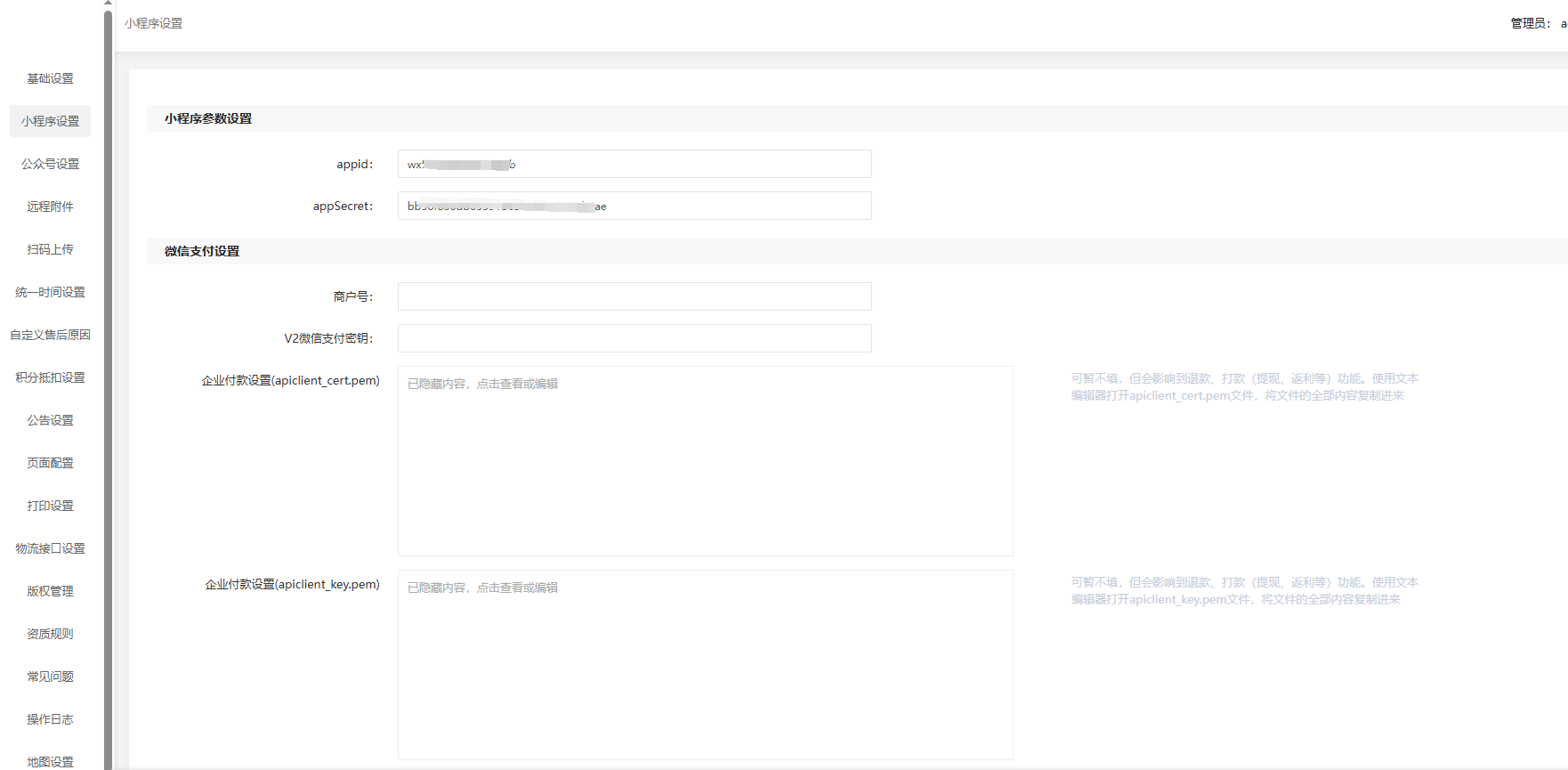Go to 页面配置

(50, 463)
